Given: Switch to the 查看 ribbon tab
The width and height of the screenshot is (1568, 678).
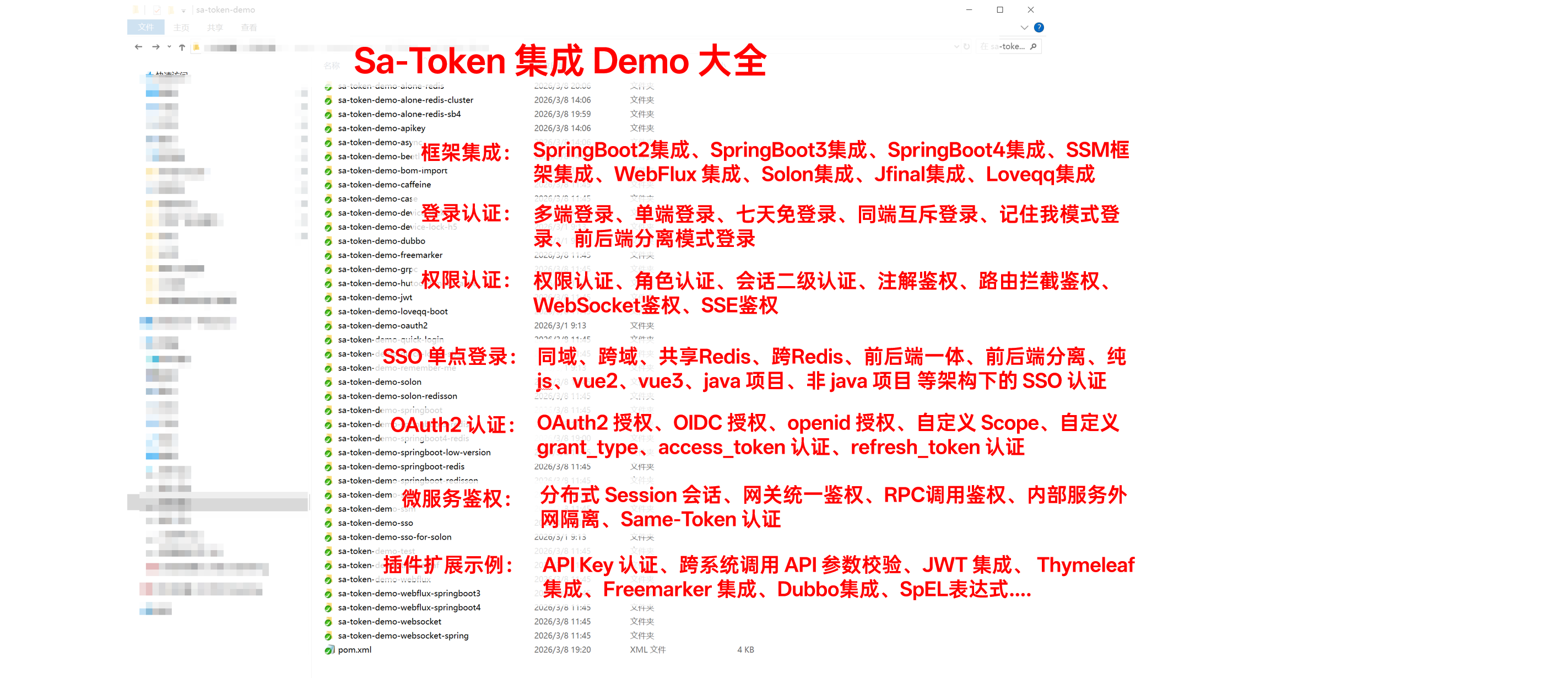Looking at the screenshot, I should [x=248, y=28].
